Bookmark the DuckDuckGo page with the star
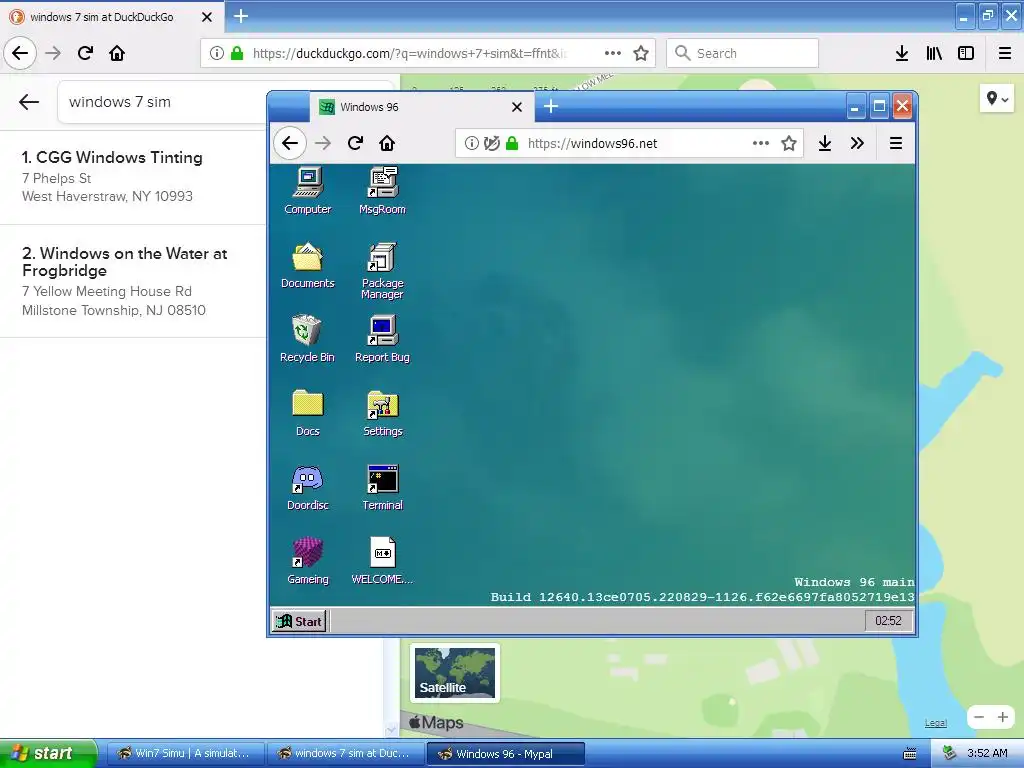Screen dimensions: 1024x768 pos(641,53)
